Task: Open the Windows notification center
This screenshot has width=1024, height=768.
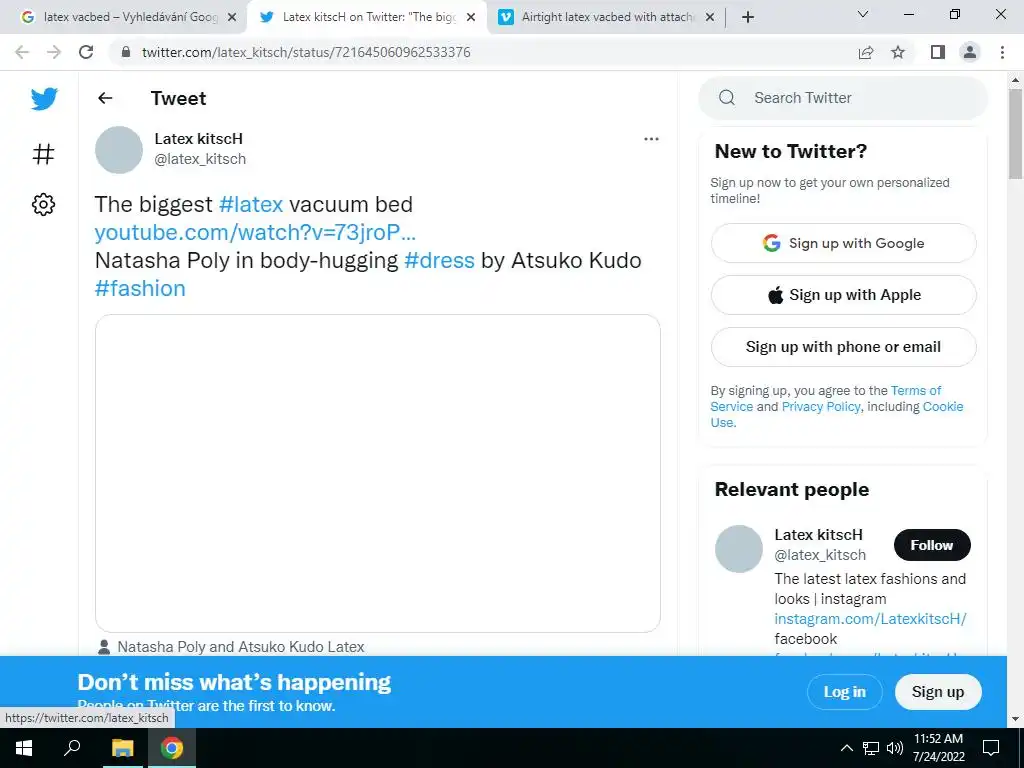Action: 991,748
